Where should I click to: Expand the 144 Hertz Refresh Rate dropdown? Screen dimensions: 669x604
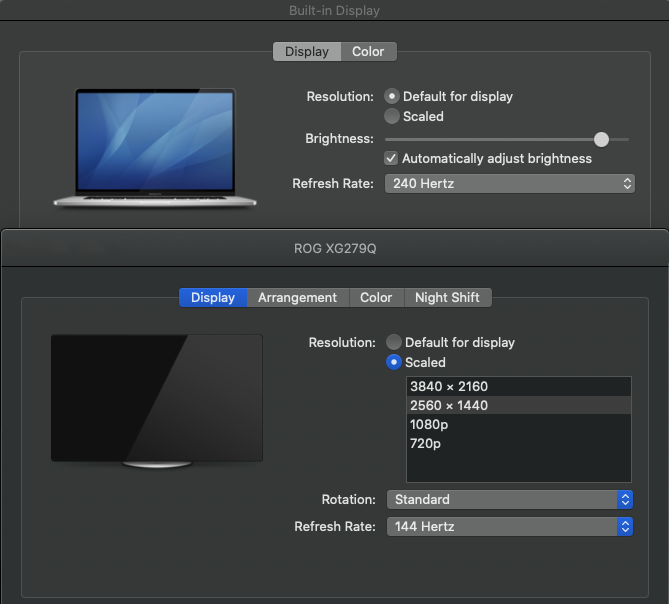point(509,526)
